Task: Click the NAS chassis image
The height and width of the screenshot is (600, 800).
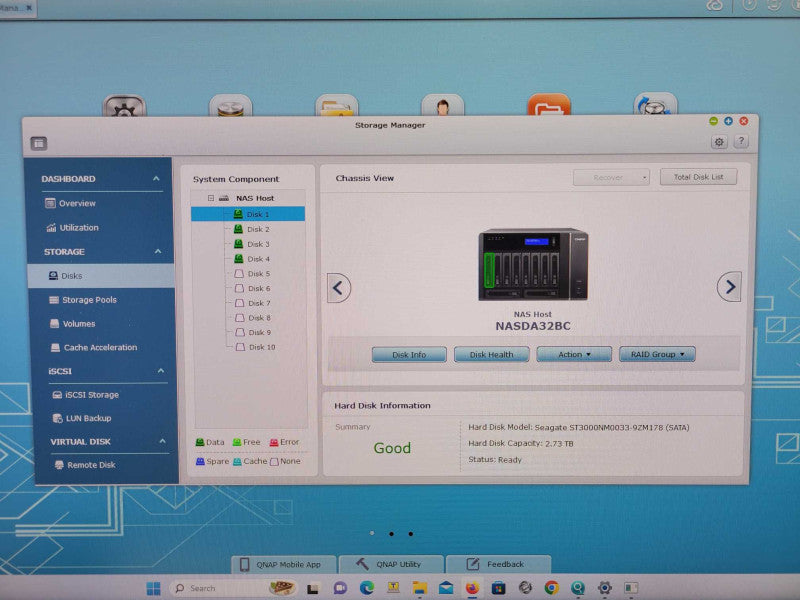Action: 533,264
